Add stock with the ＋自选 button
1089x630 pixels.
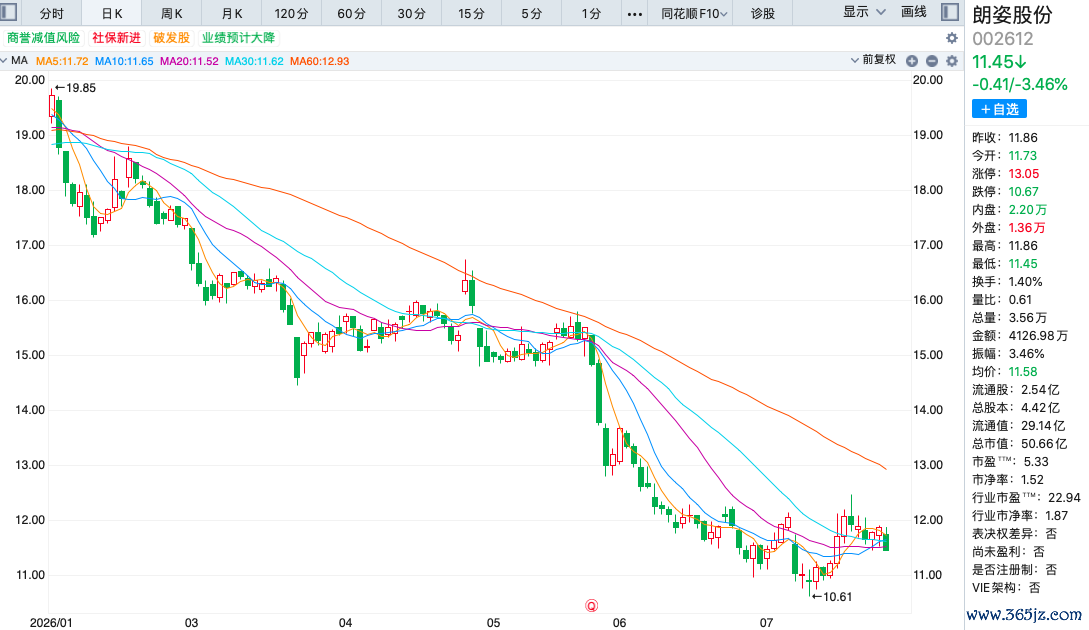(999, 109)
